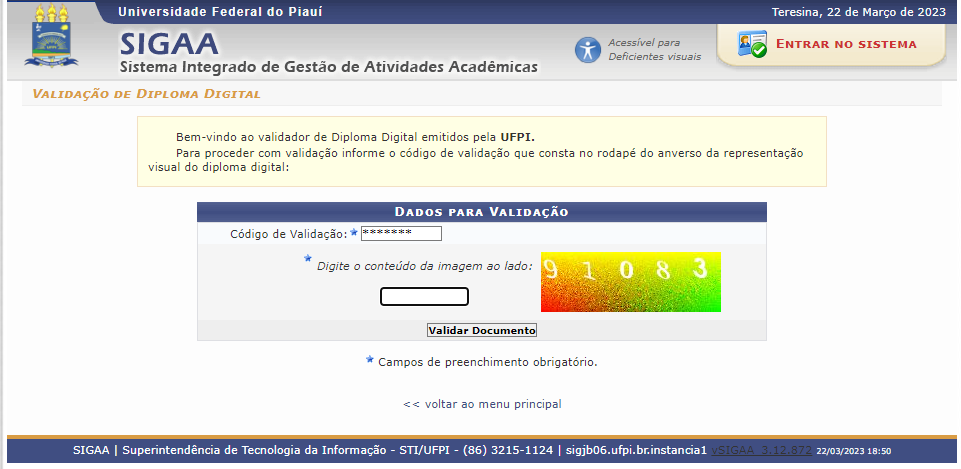This screenshot has height=469, width=961.
Task: Click the Sistema Integrado de Gestão subtitle
Action: (x=329, y=67)
